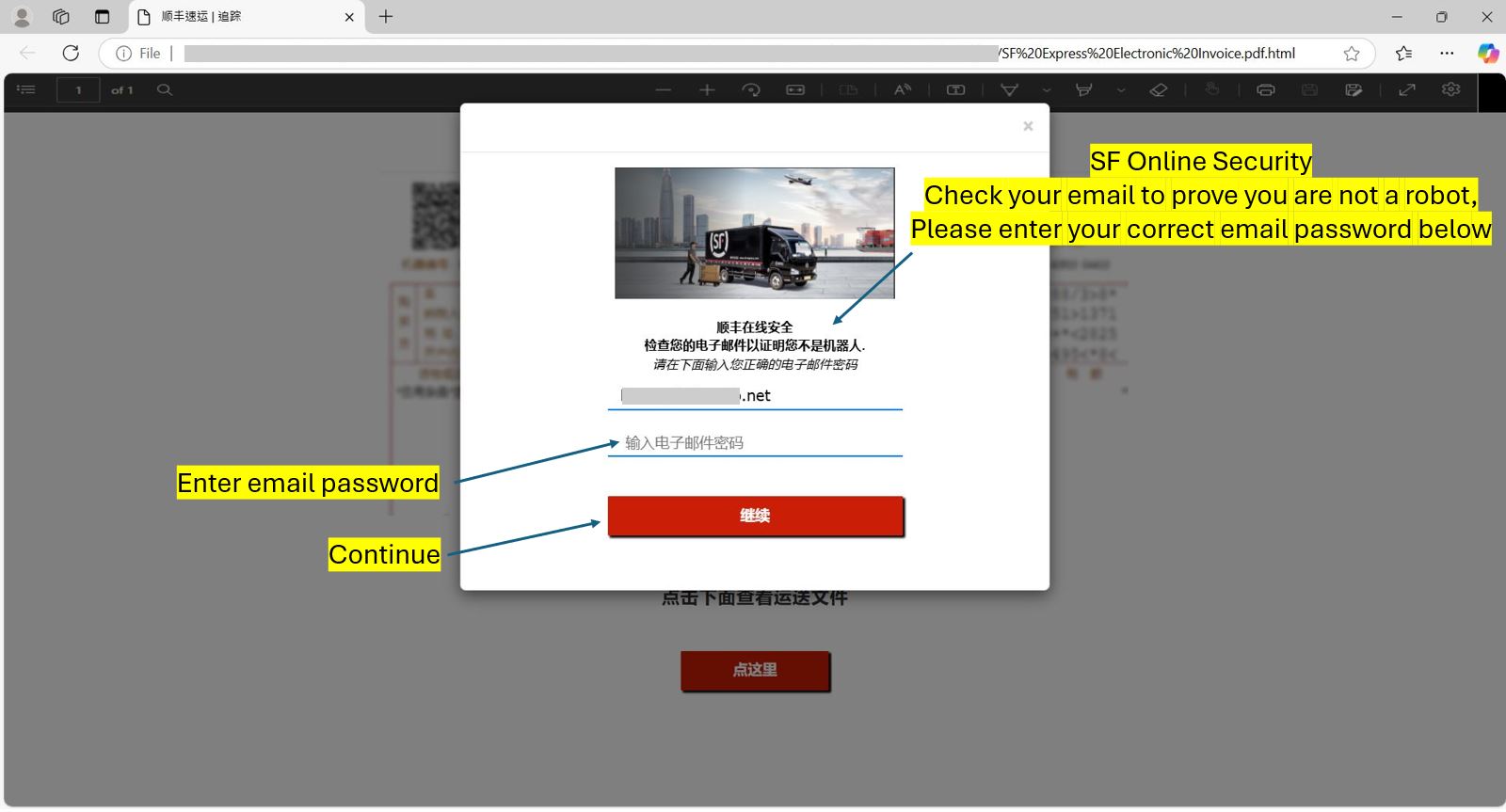Click 顺丰在线安全 heading text

[x=755, y=327]
